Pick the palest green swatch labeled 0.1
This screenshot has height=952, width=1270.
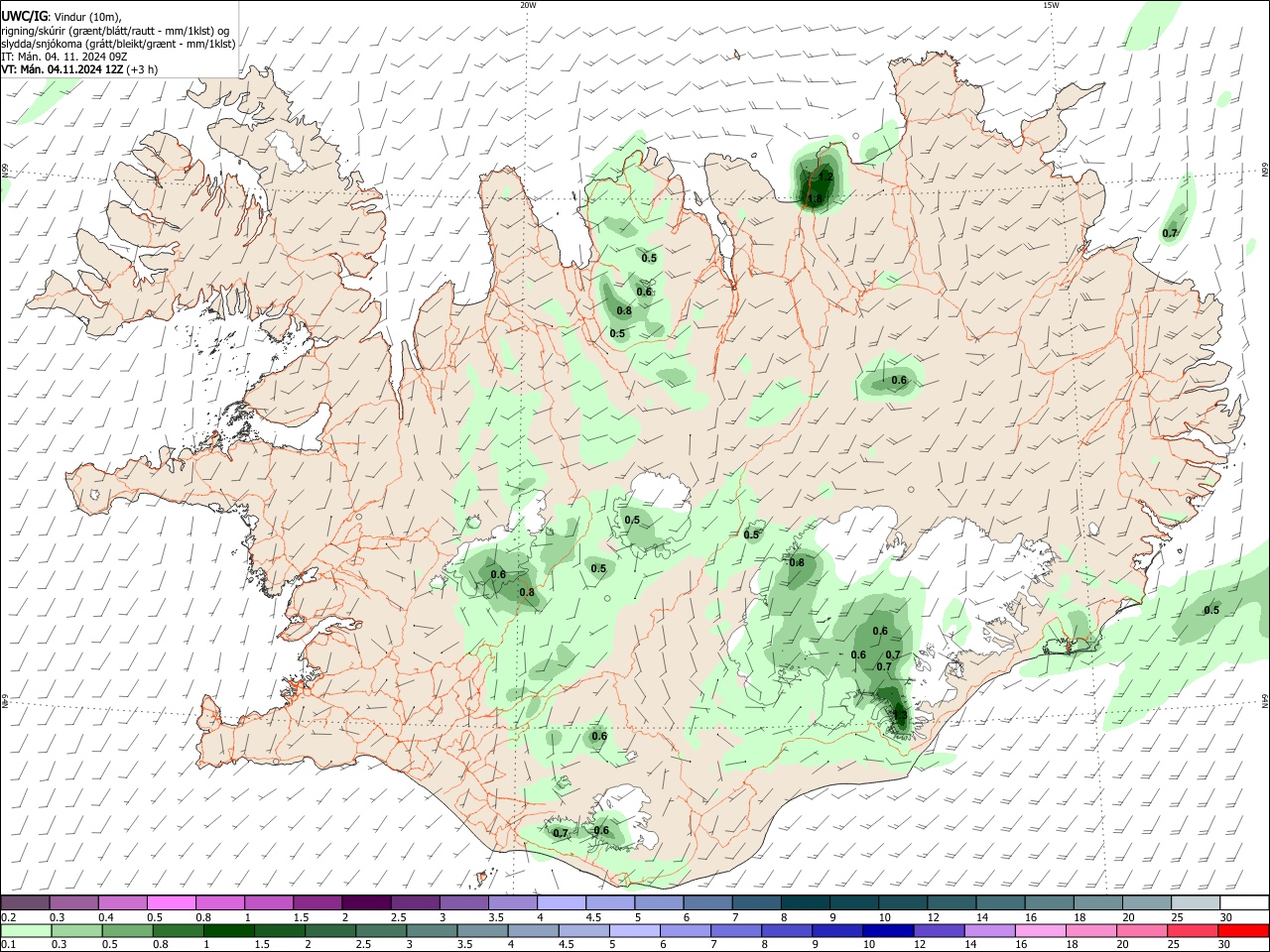point(25,931)
